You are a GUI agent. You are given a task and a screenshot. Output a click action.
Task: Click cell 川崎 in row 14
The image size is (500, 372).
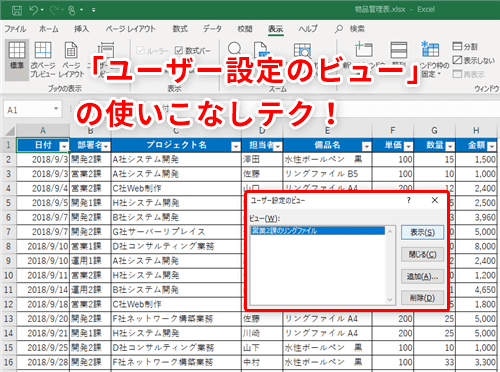click(262, 333)
